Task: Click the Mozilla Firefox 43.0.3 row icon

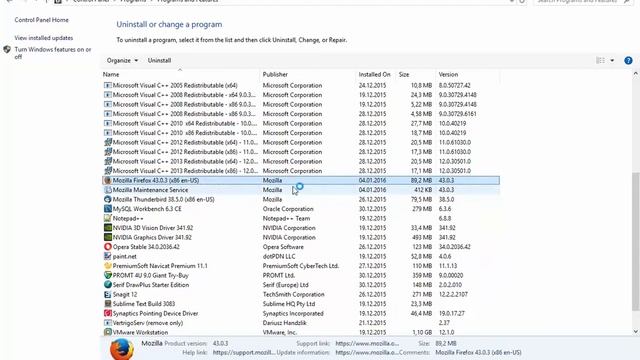Action: [x=107, y=180]
